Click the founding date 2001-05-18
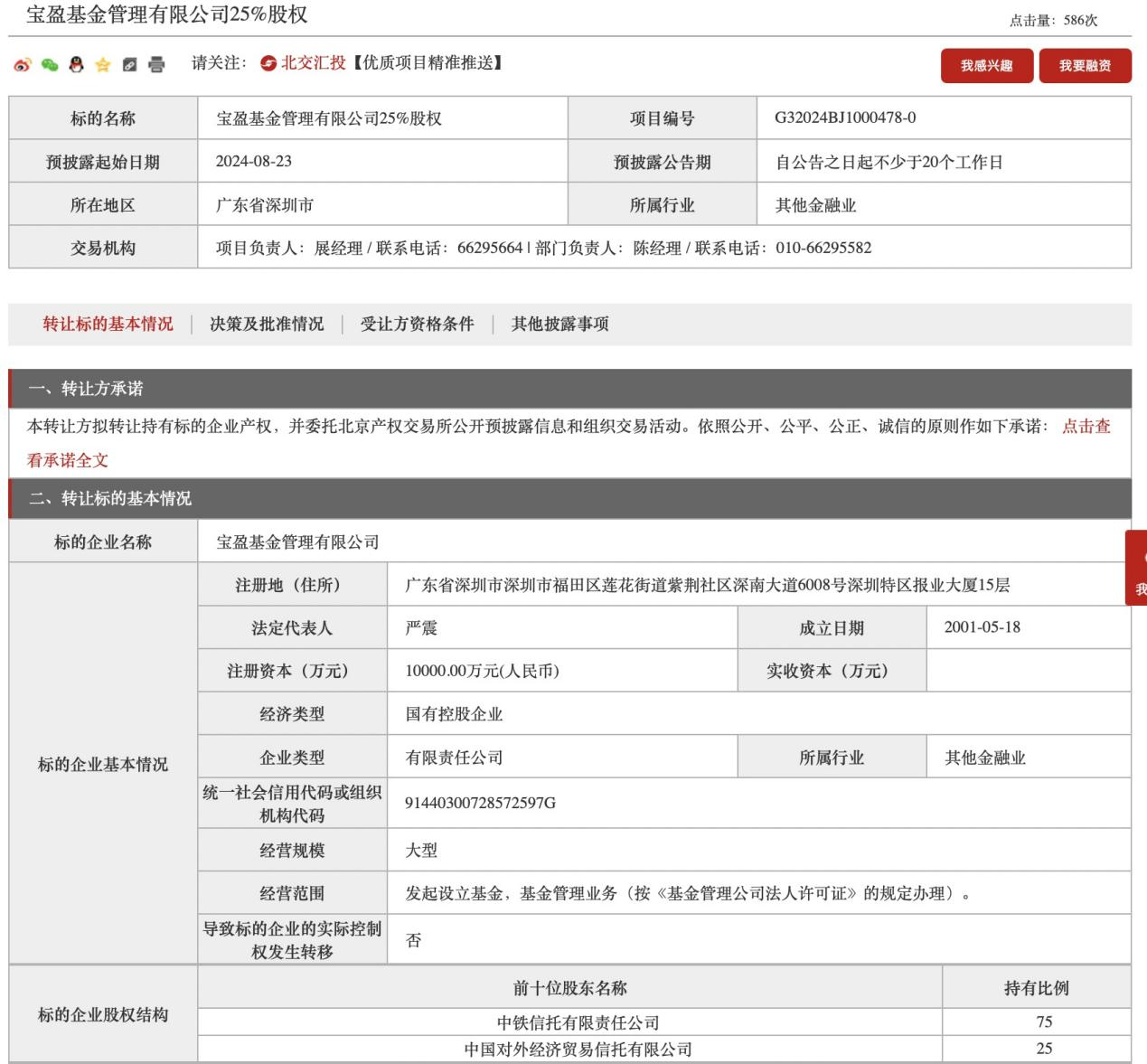This screenshot has width=1147, height=1064. coord(982,627)
